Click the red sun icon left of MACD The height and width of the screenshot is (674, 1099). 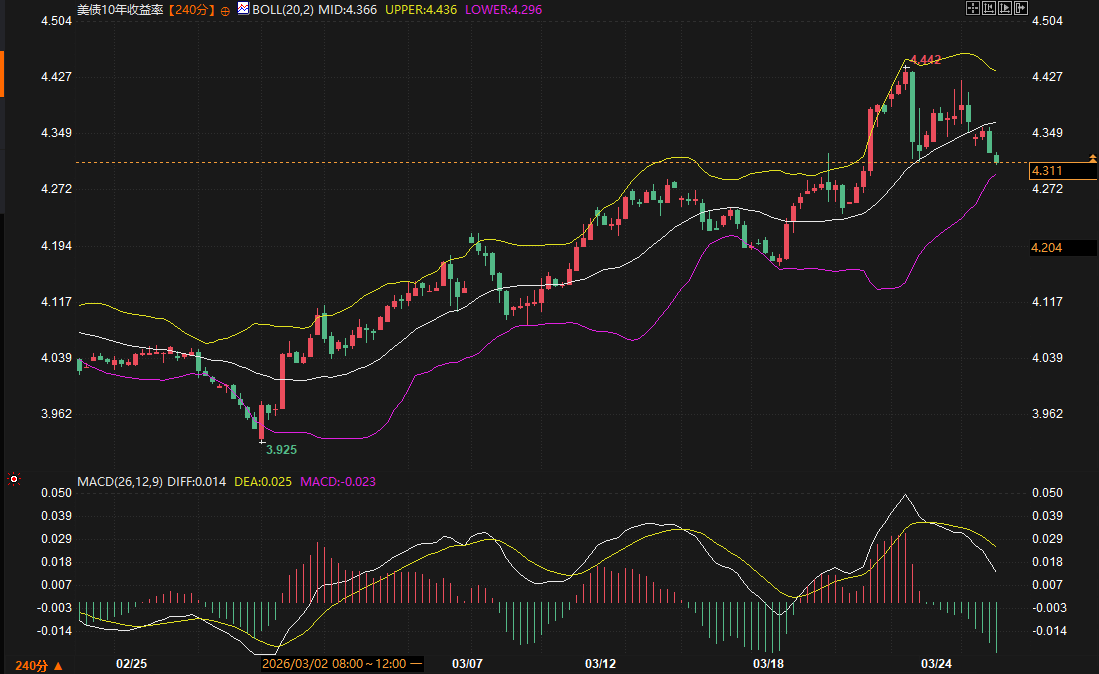(13, 479)
